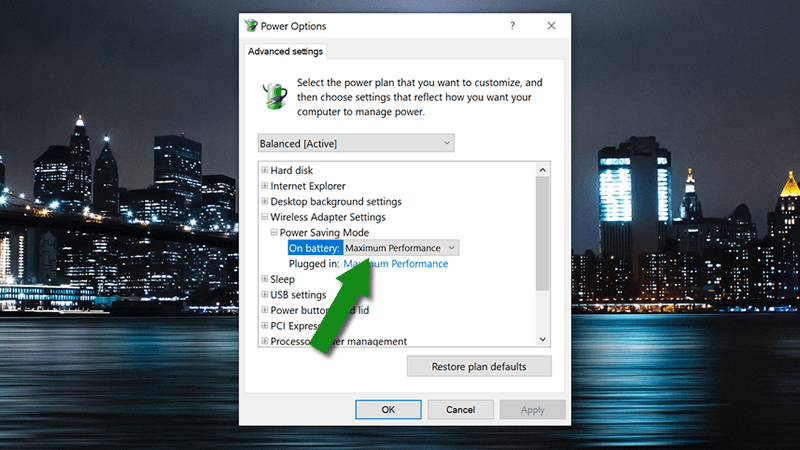Expand the PCI Express node

264,326
